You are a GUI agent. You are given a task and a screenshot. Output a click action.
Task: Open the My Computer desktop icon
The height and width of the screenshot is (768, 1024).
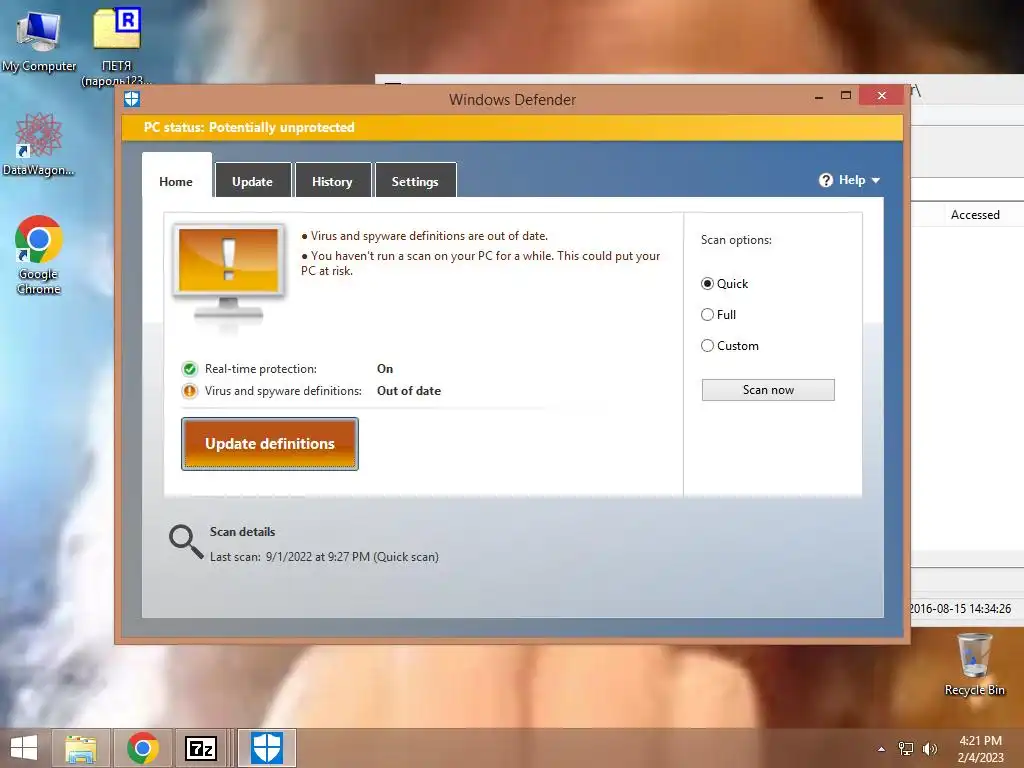39,39
